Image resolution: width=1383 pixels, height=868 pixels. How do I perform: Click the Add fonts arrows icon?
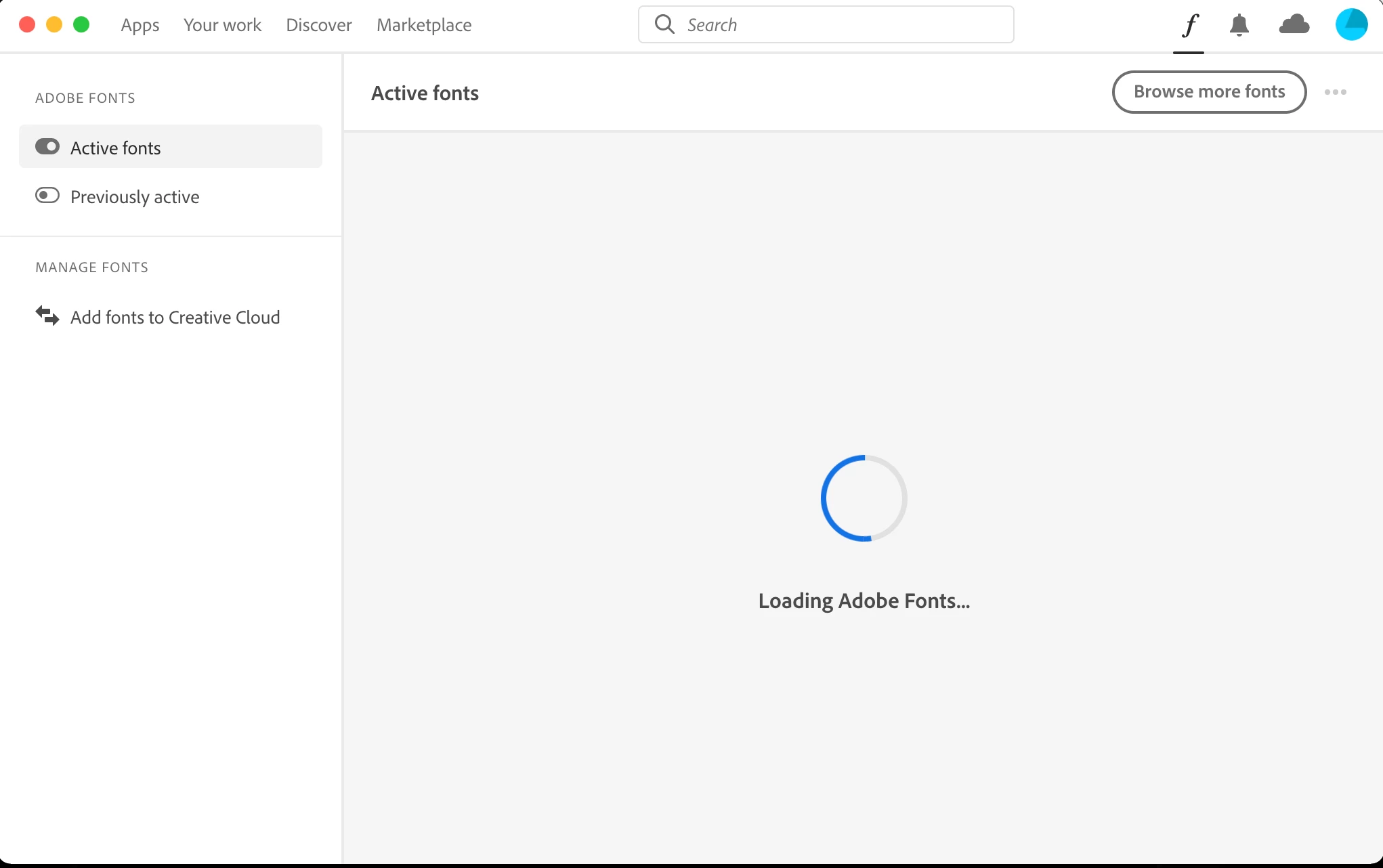point(47,316)
